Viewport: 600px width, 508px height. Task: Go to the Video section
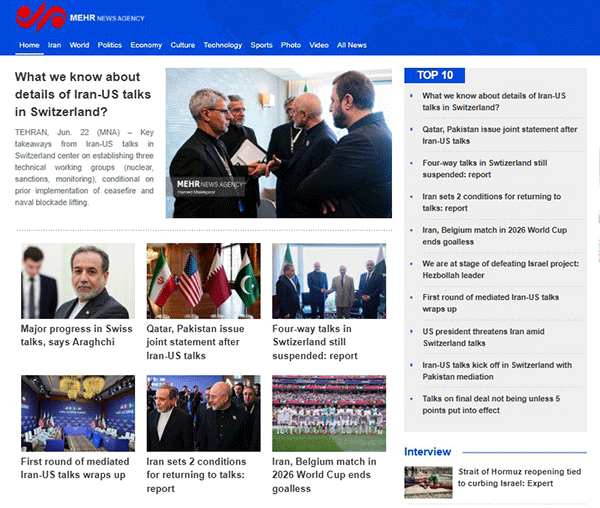[x=319, y=45]
